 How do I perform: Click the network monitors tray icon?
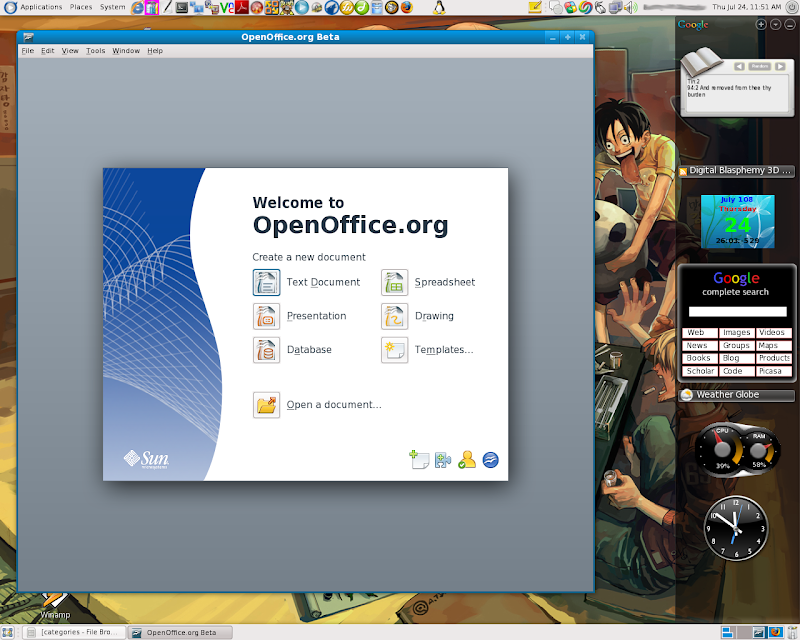(x=616, y=7)
